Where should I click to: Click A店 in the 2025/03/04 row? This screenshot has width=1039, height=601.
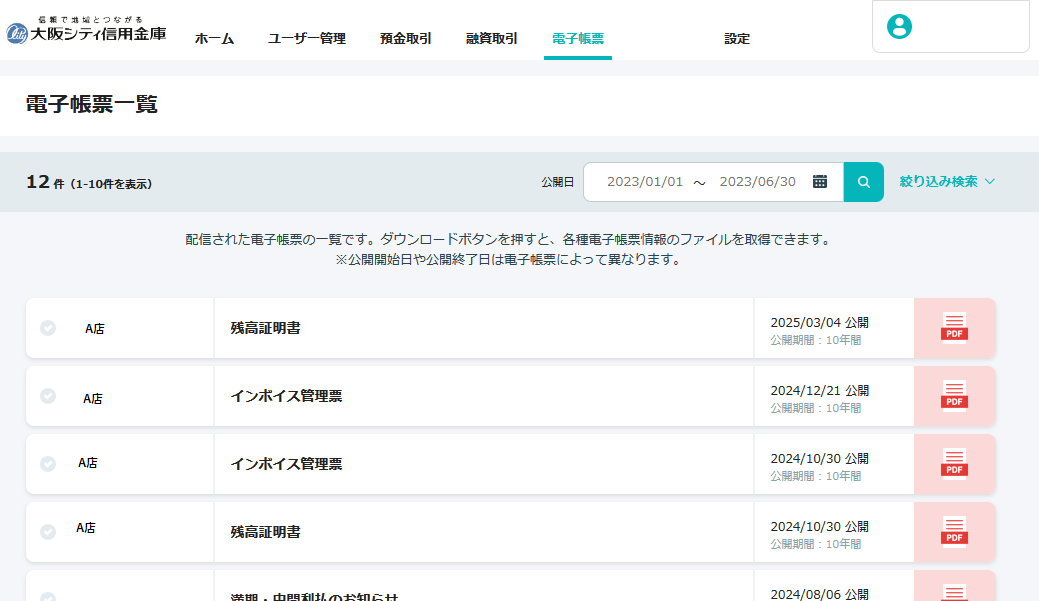95,329
